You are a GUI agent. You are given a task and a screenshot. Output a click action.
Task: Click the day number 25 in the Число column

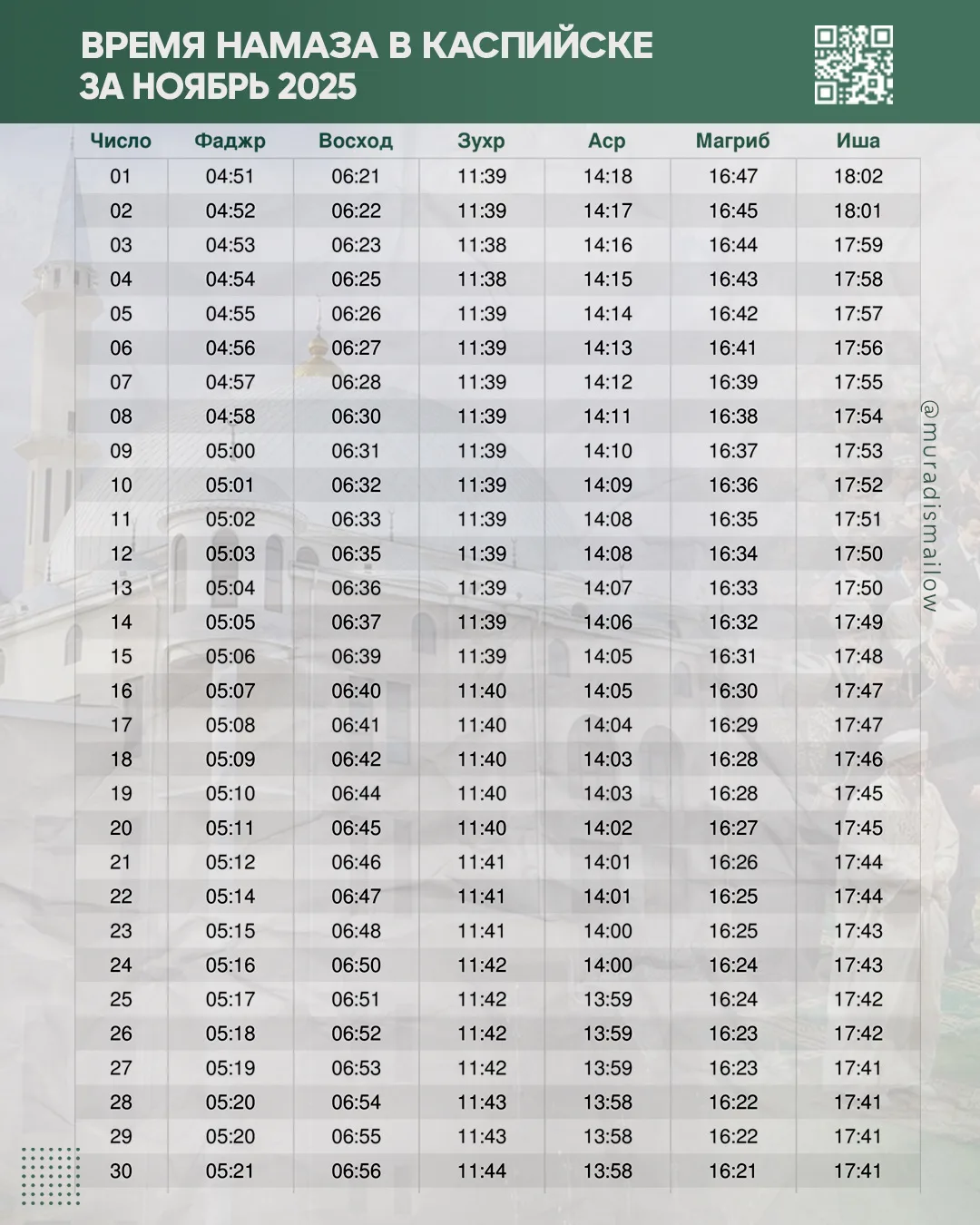tap(121, 1000)
